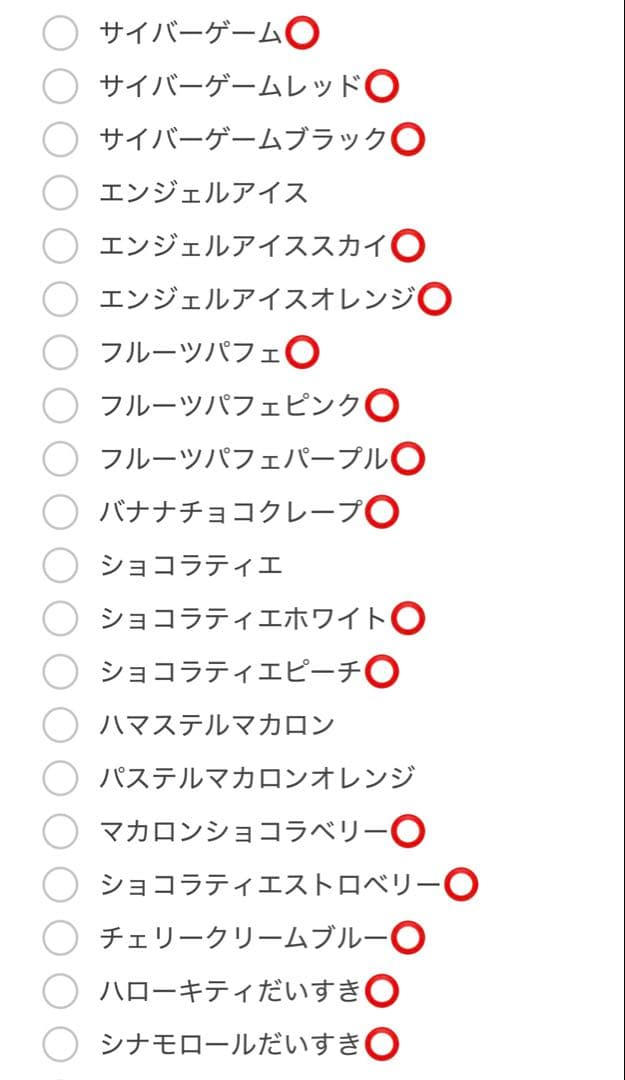Choose エンジェルアイスオレンジ
Viewport: 625px width, 1080px height.
point(60,297)
